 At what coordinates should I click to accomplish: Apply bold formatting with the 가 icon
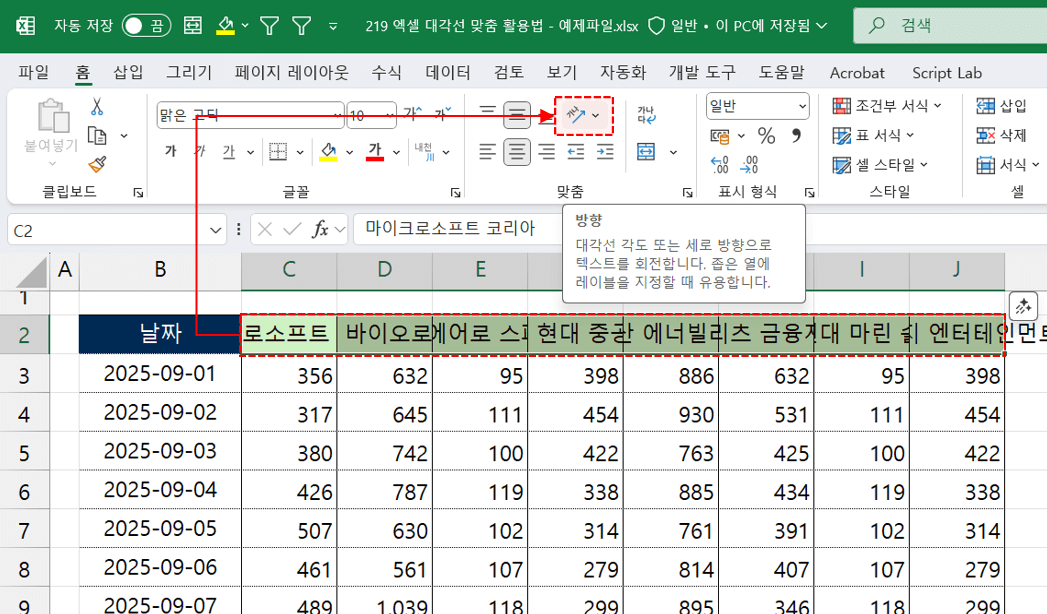point(171,151)
